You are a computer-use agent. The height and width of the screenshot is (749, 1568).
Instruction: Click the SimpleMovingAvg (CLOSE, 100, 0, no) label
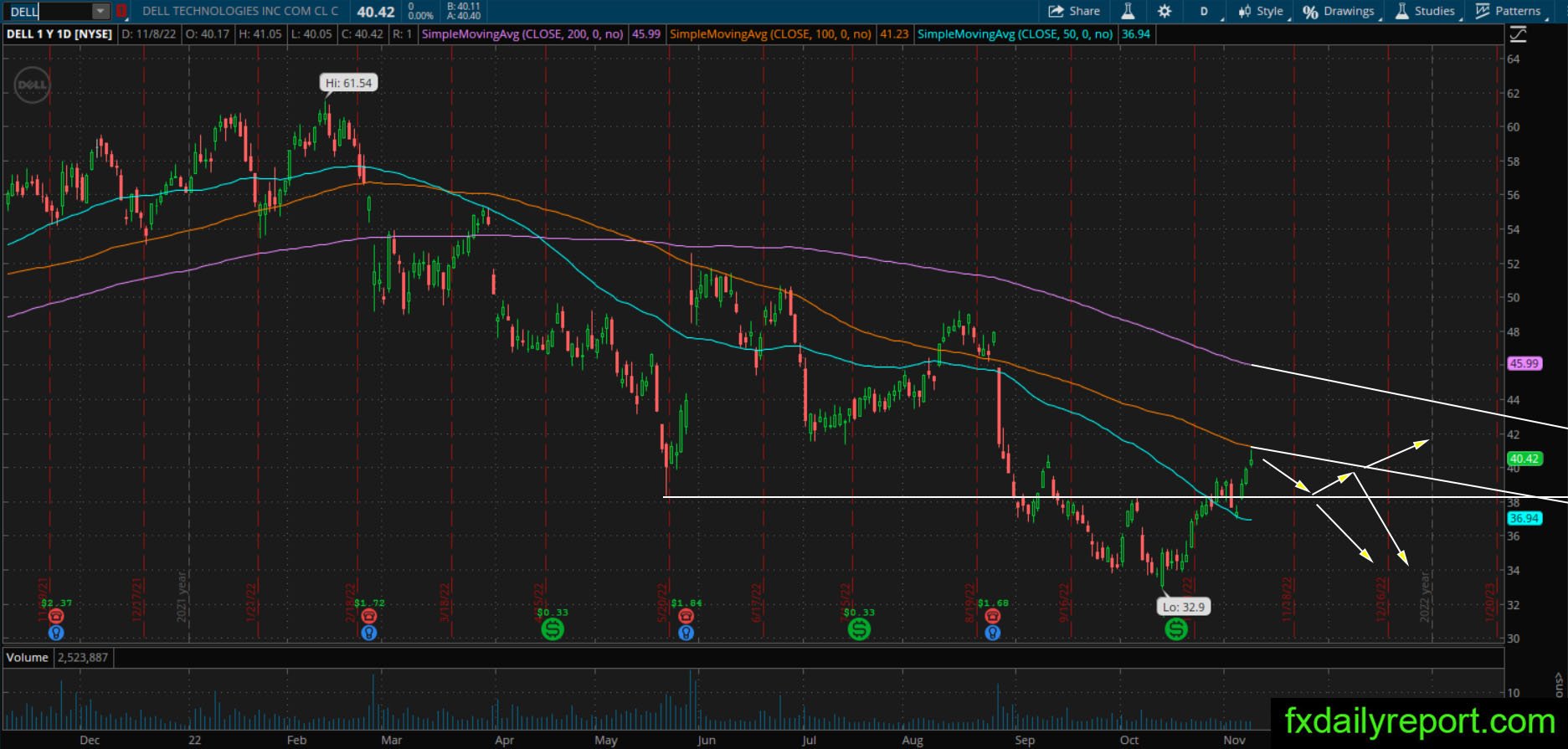click(770, 34)
